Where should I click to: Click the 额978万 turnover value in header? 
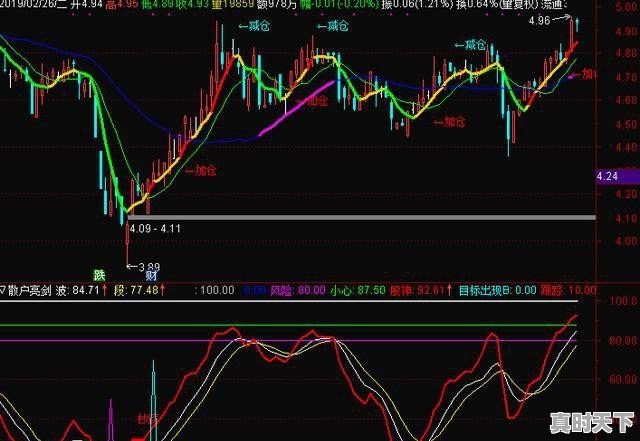276,5
